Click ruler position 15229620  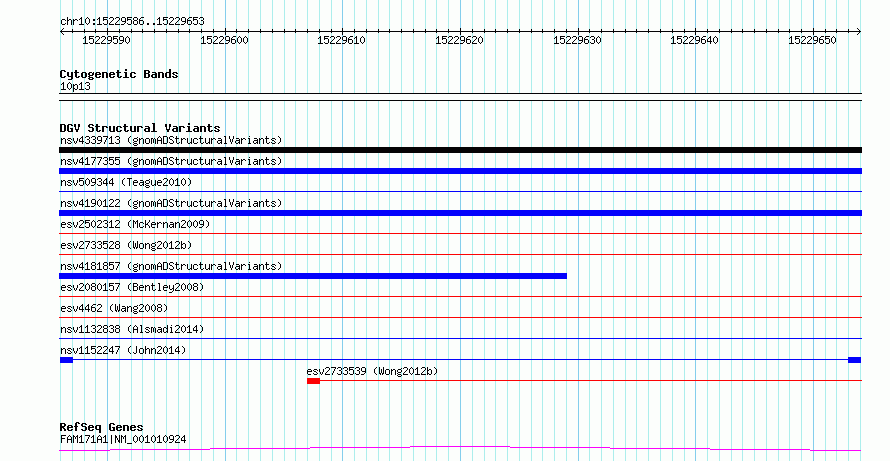click(x=459, y=40)
